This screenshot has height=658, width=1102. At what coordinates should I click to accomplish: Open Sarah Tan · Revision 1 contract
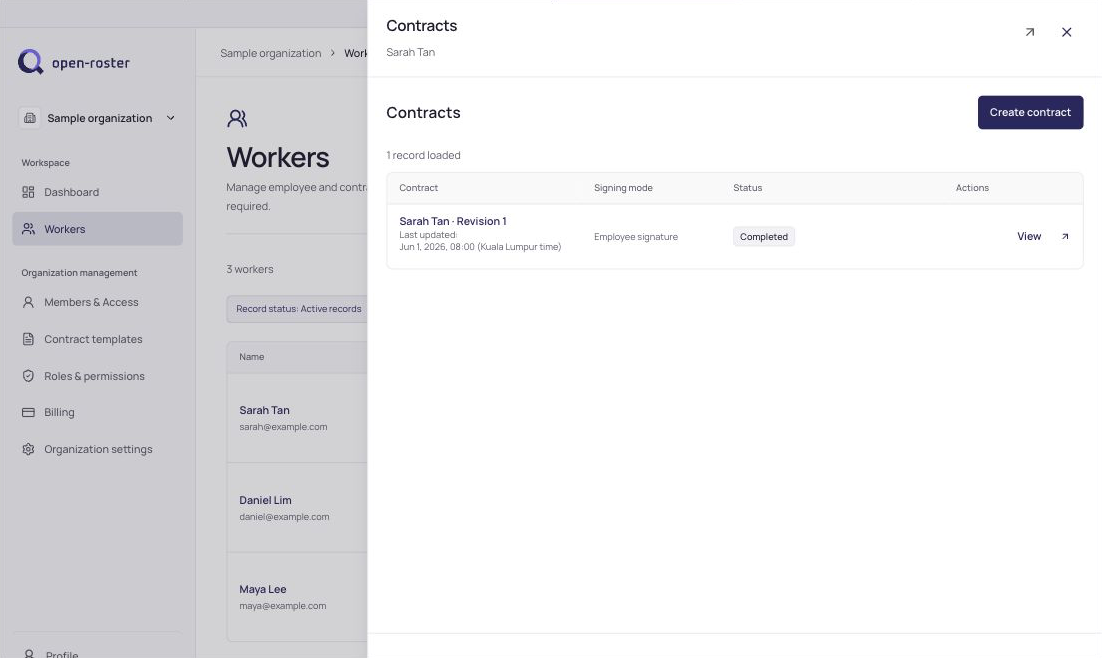(x=453, y=221)
